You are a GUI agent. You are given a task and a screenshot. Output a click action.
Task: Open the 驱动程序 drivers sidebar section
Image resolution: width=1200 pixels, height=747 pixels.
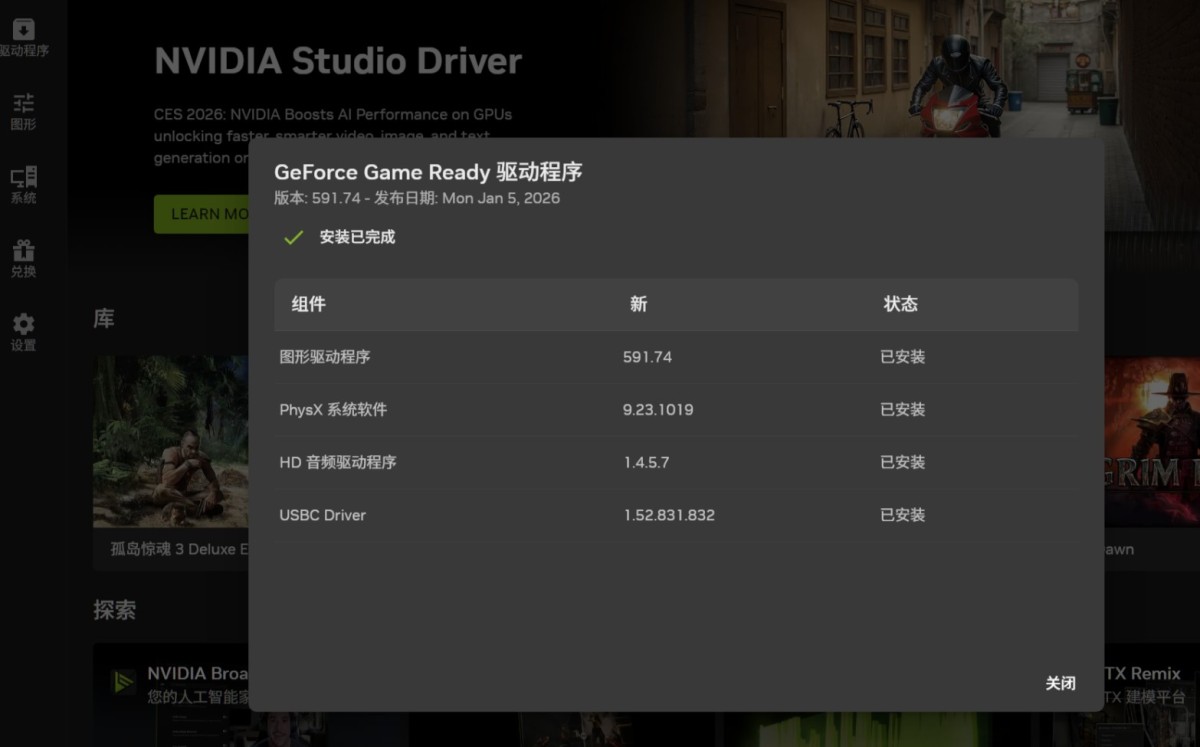24,38
